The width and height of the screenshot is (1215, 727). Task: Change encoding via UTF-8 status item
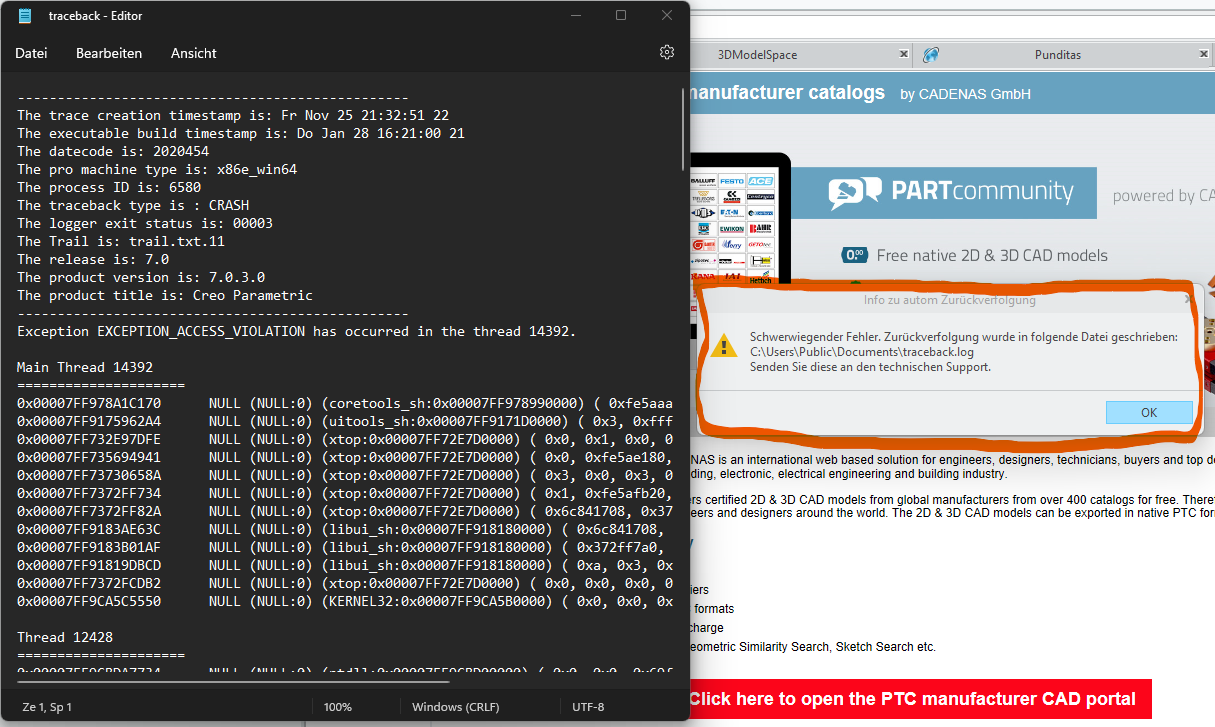pyautogui.click(x=587, y=707)
